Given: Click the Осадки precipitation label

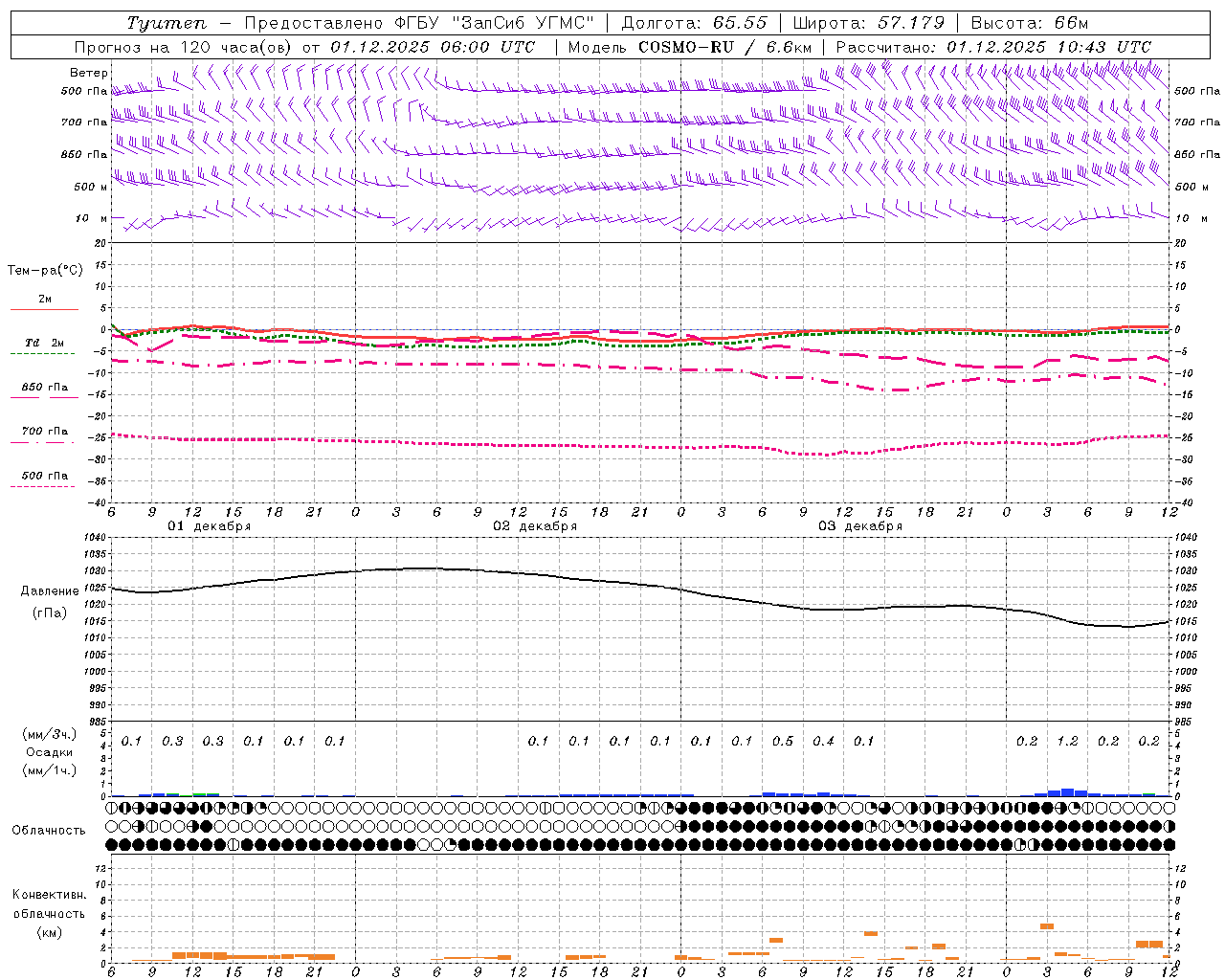Looking at the screenshot, I should point(49,752).
